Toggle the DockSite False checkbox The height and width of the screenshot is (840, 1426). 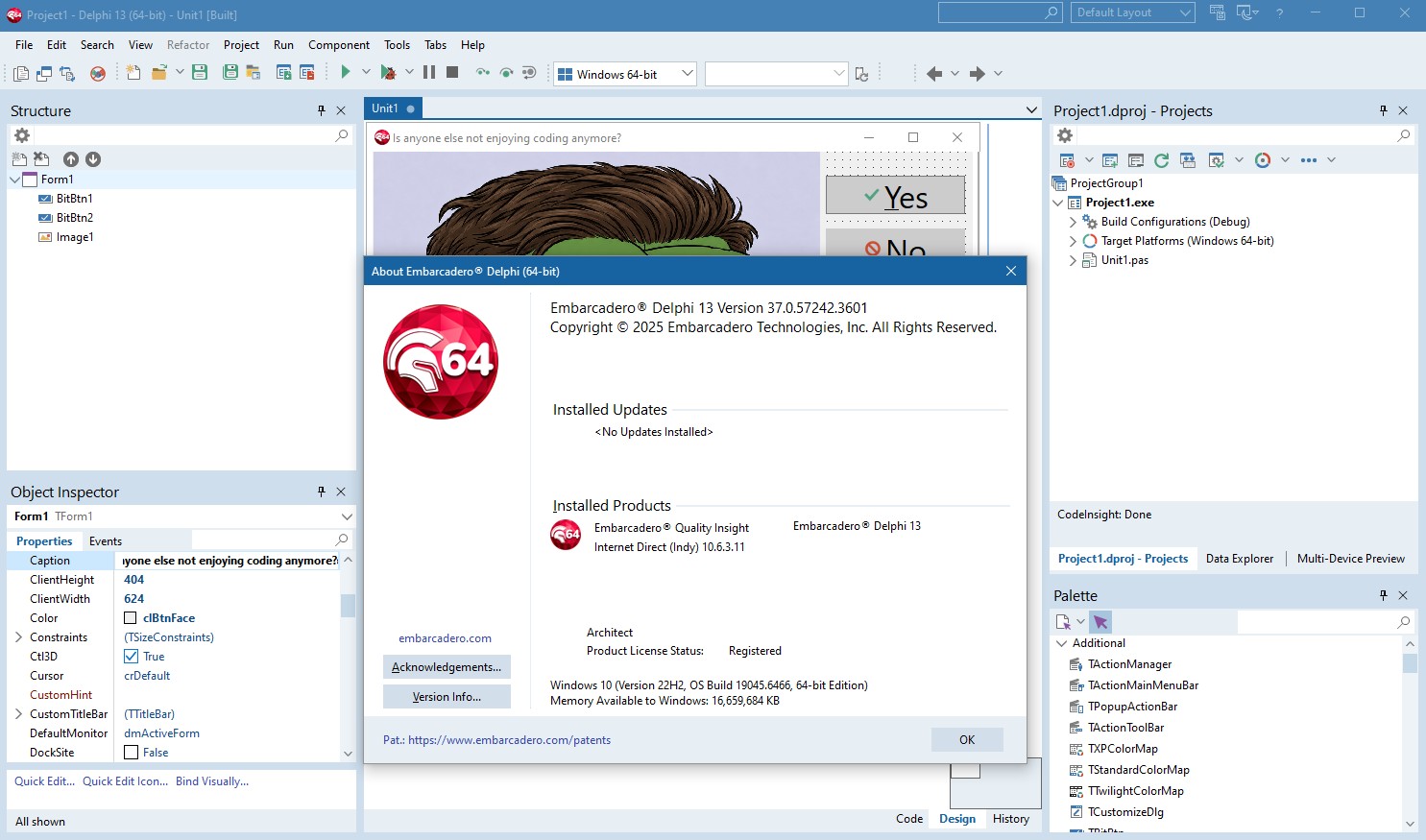tap(131, 753)
